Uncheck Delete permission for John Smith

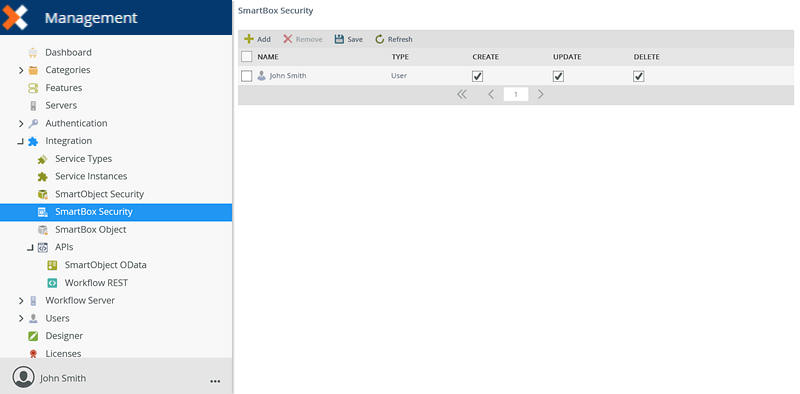(x=639, y=76)
